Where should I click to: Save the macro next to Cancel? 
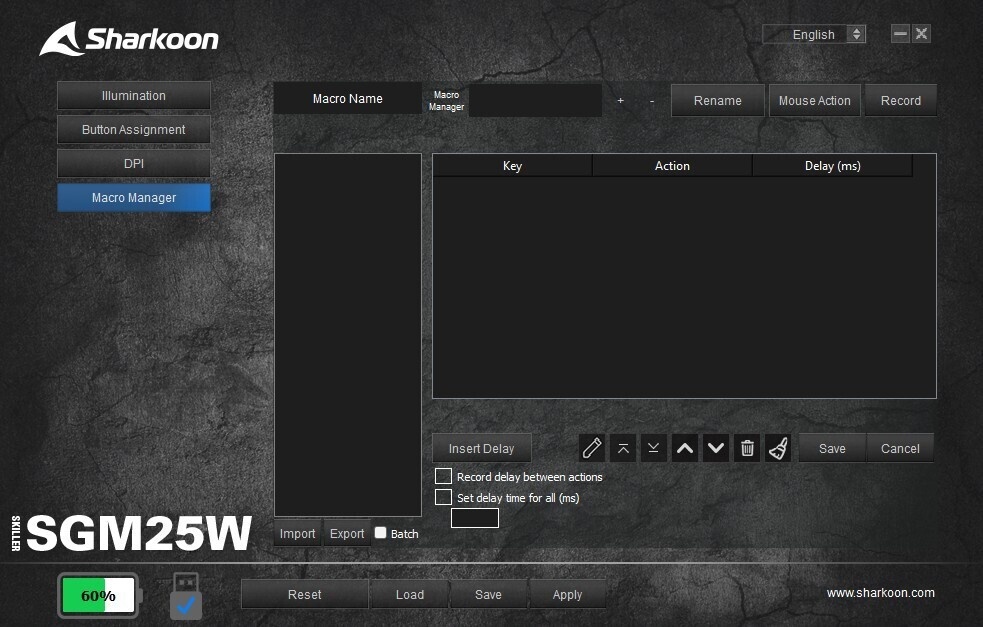point(832,448)
